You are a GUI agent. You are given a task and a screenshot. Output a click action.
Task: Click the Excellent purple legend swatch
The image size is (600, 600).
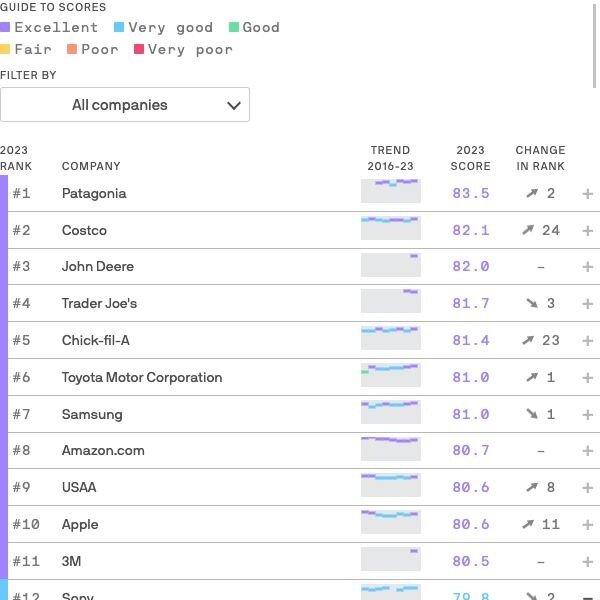[5, 27]
